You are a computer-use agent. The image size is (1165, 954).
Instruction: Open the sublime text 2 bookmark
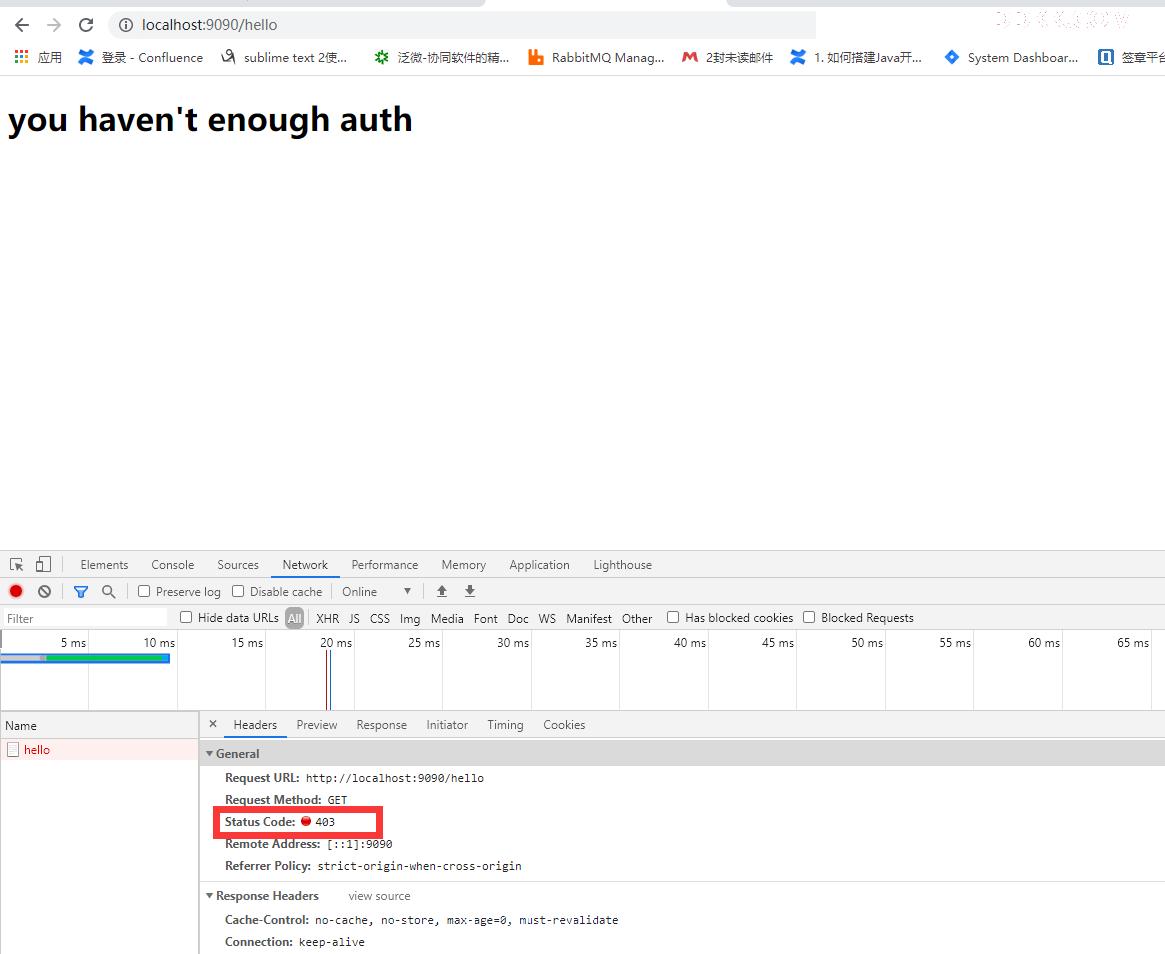(284, 57)
